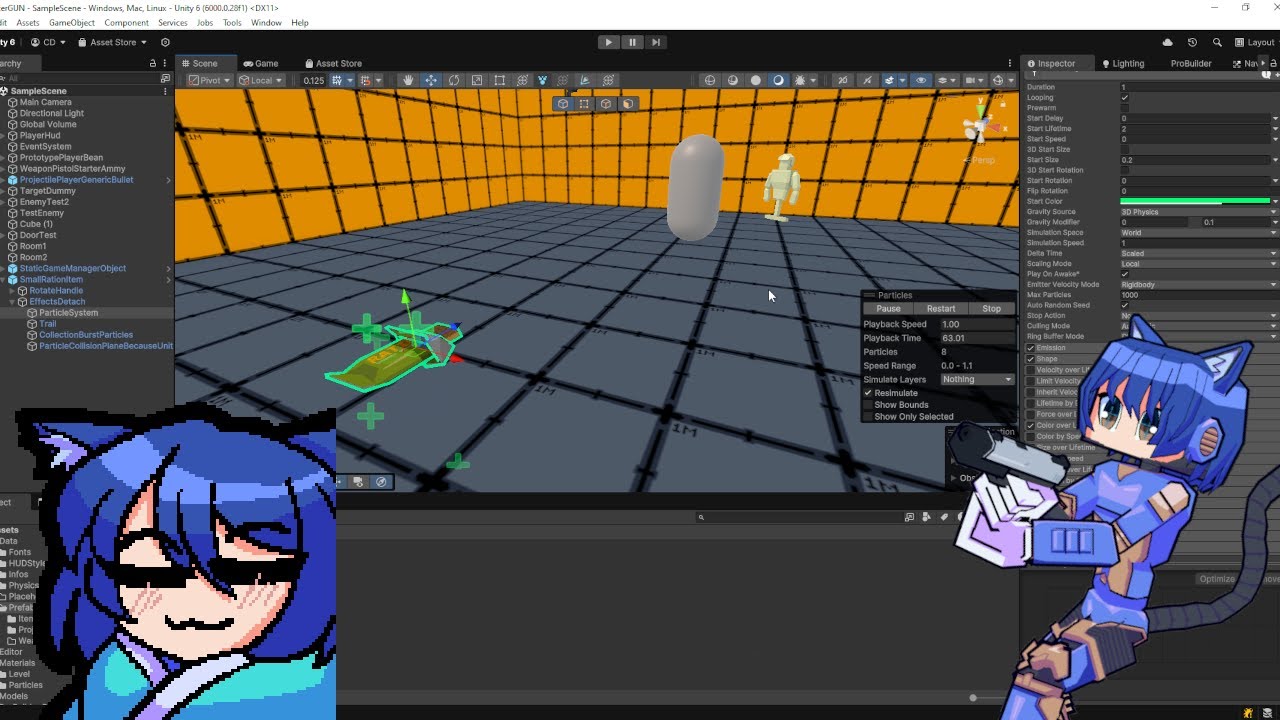Open the GameObject menu
The height and width of the screenshot is (720, 1280).
coord(72,22)
